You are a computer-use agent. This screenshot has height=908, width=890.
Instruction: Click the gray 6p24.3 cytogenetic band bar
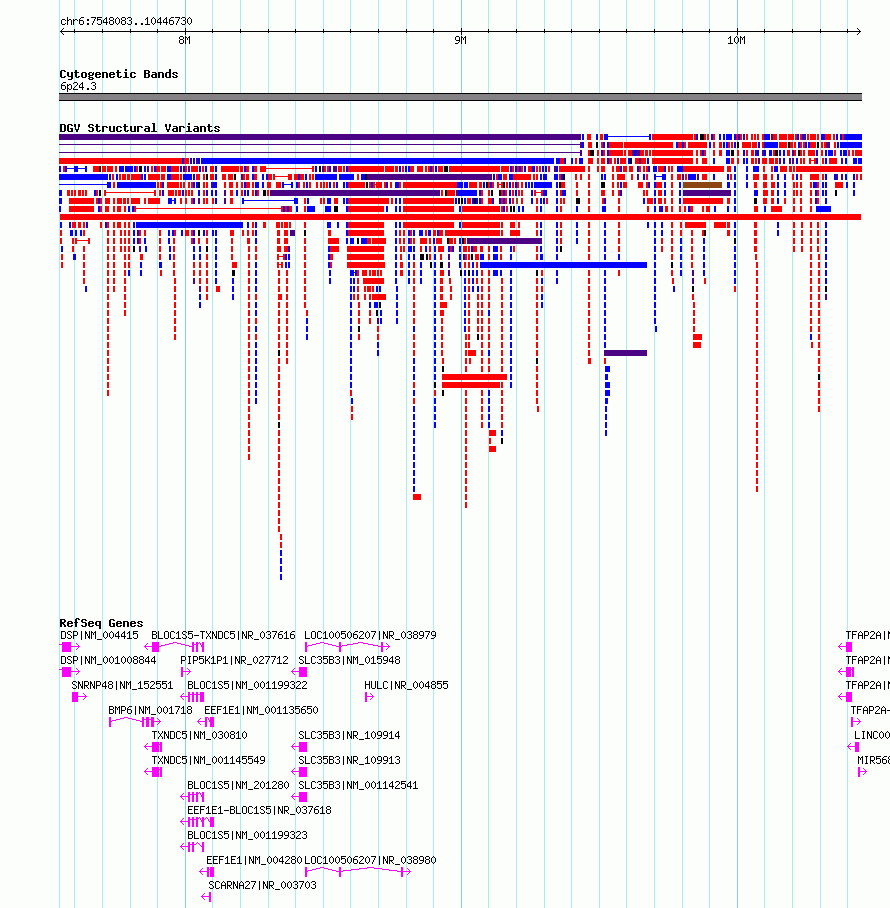(460, 97)
